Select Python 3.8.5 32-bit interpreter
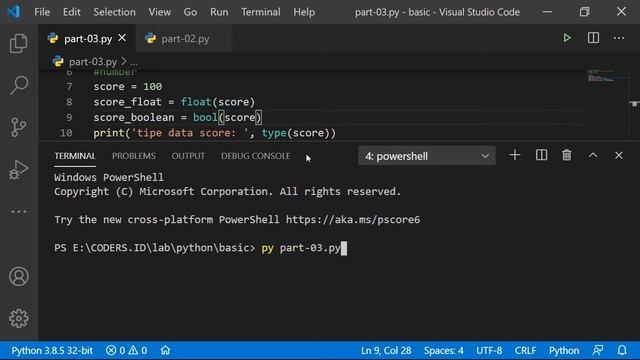The image size is (640, 360). (52, 351)
